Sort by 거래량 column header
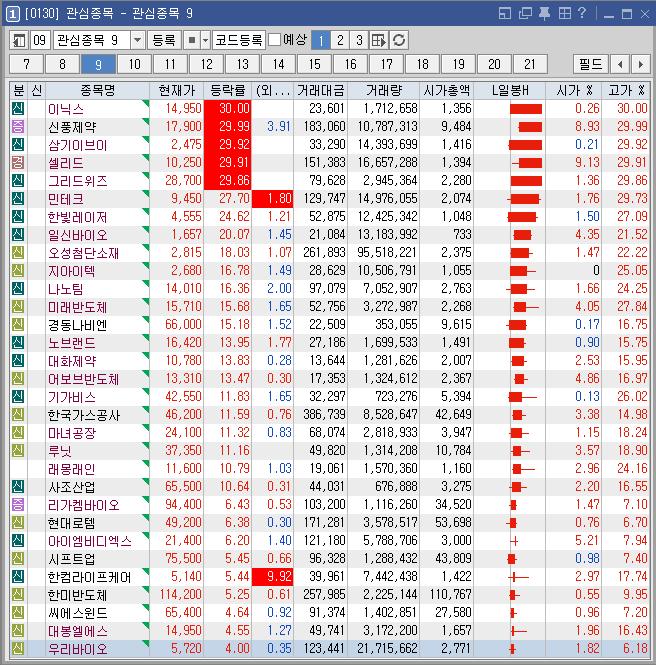Image resolution: width=656 pixels, height=665 pixels. pyautogui.click(x=383, y=90)
